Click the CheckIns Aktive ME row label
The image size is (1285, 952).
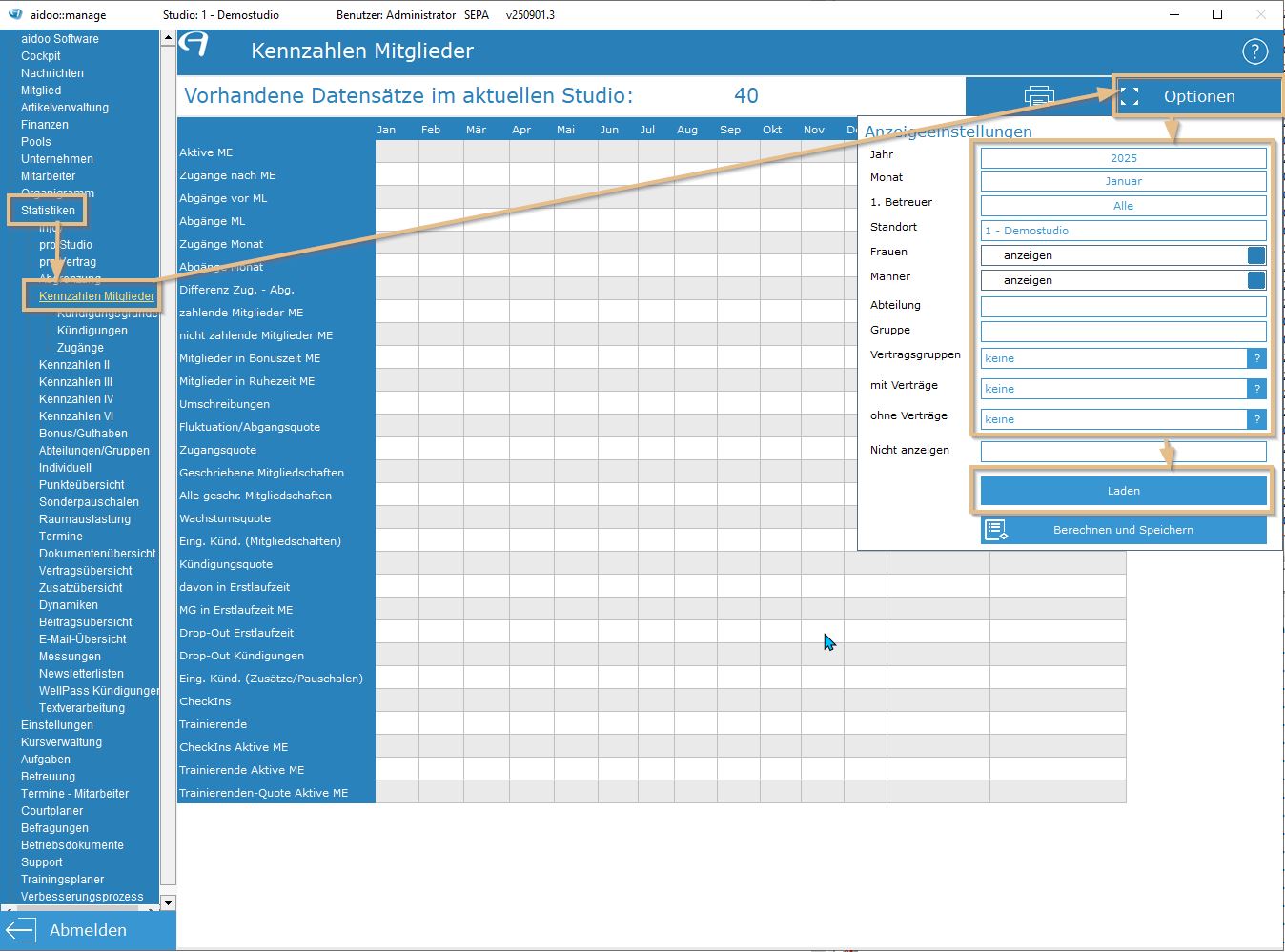click(x=234, y=747)
